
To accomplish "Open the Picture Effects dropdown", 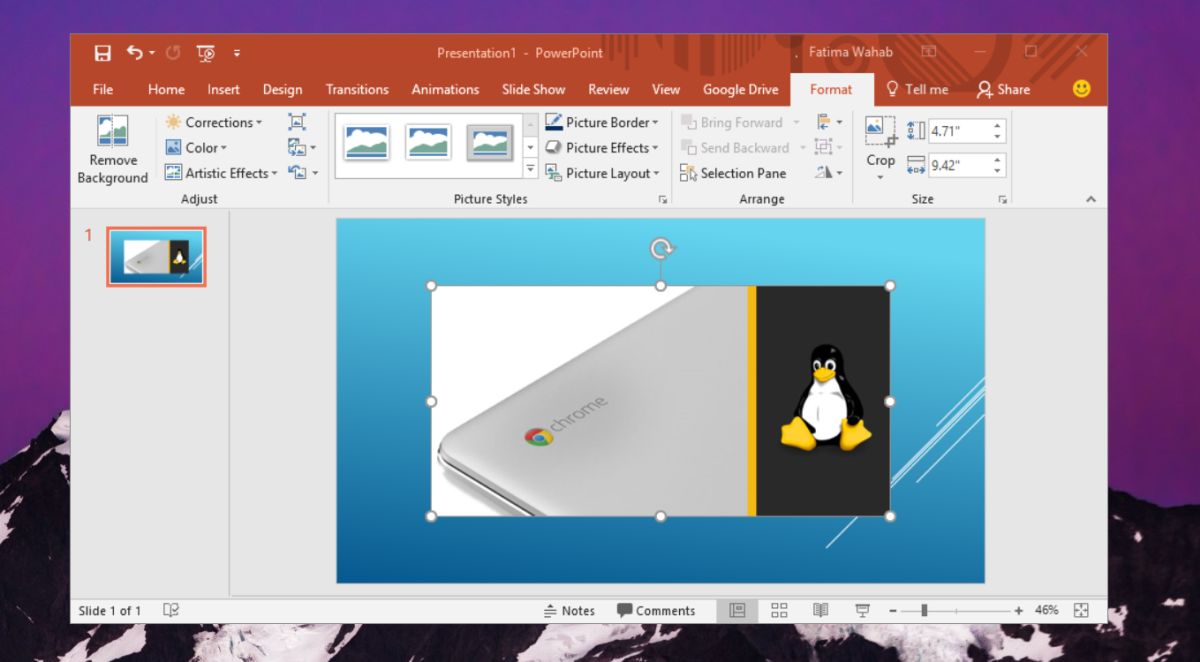I will pos(602,147).
